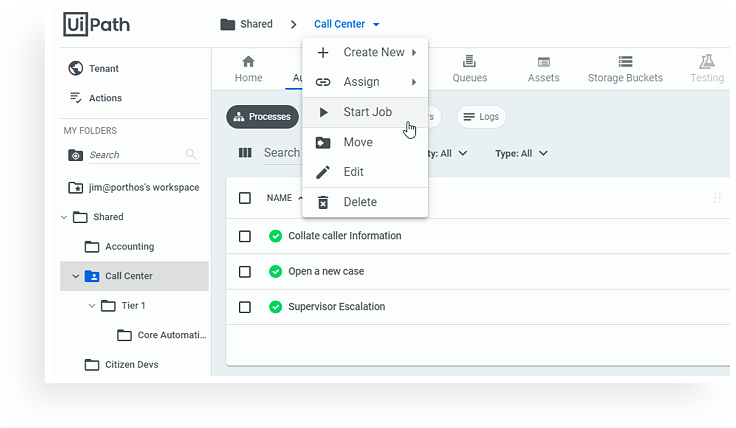
Task: Go to the Assets tab
Action: click(x=544, y=69)
